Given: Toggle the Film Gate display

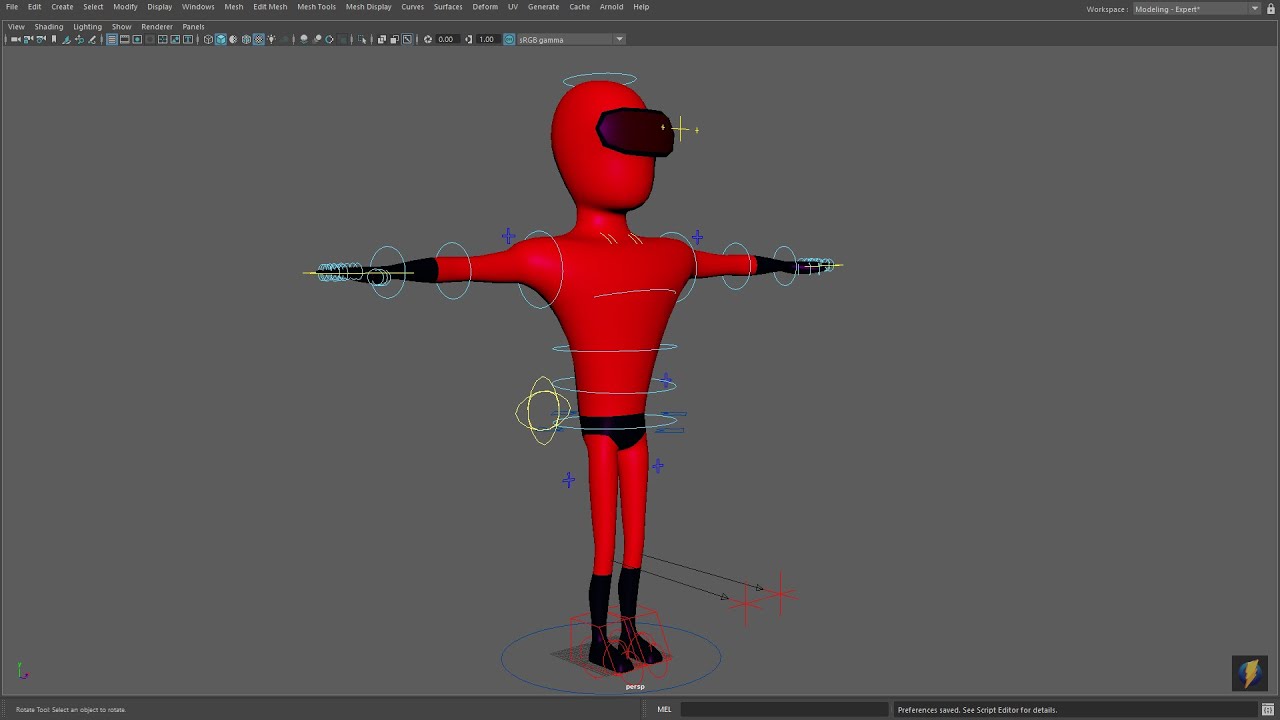Looking at the screenshot, I should click(x=124, y=39).
